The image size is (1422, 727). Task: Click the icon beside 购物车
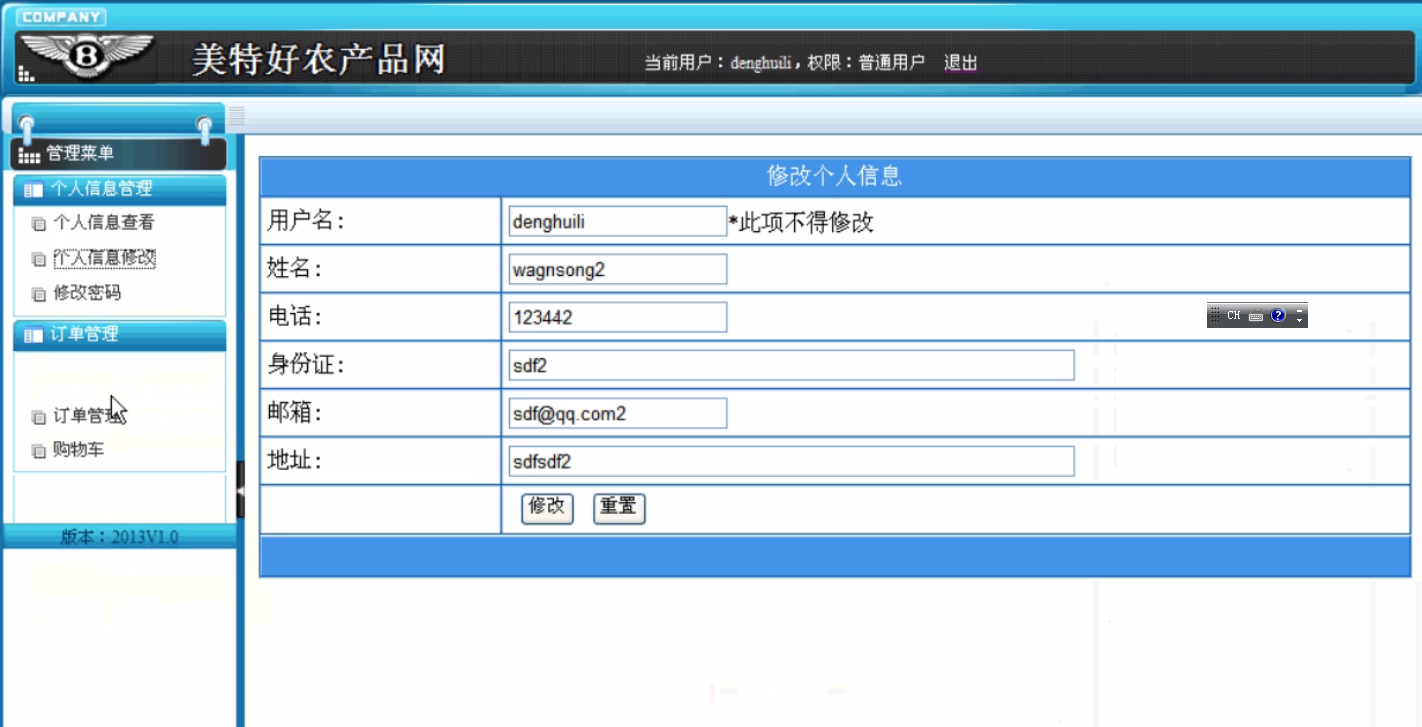point(39,451)
